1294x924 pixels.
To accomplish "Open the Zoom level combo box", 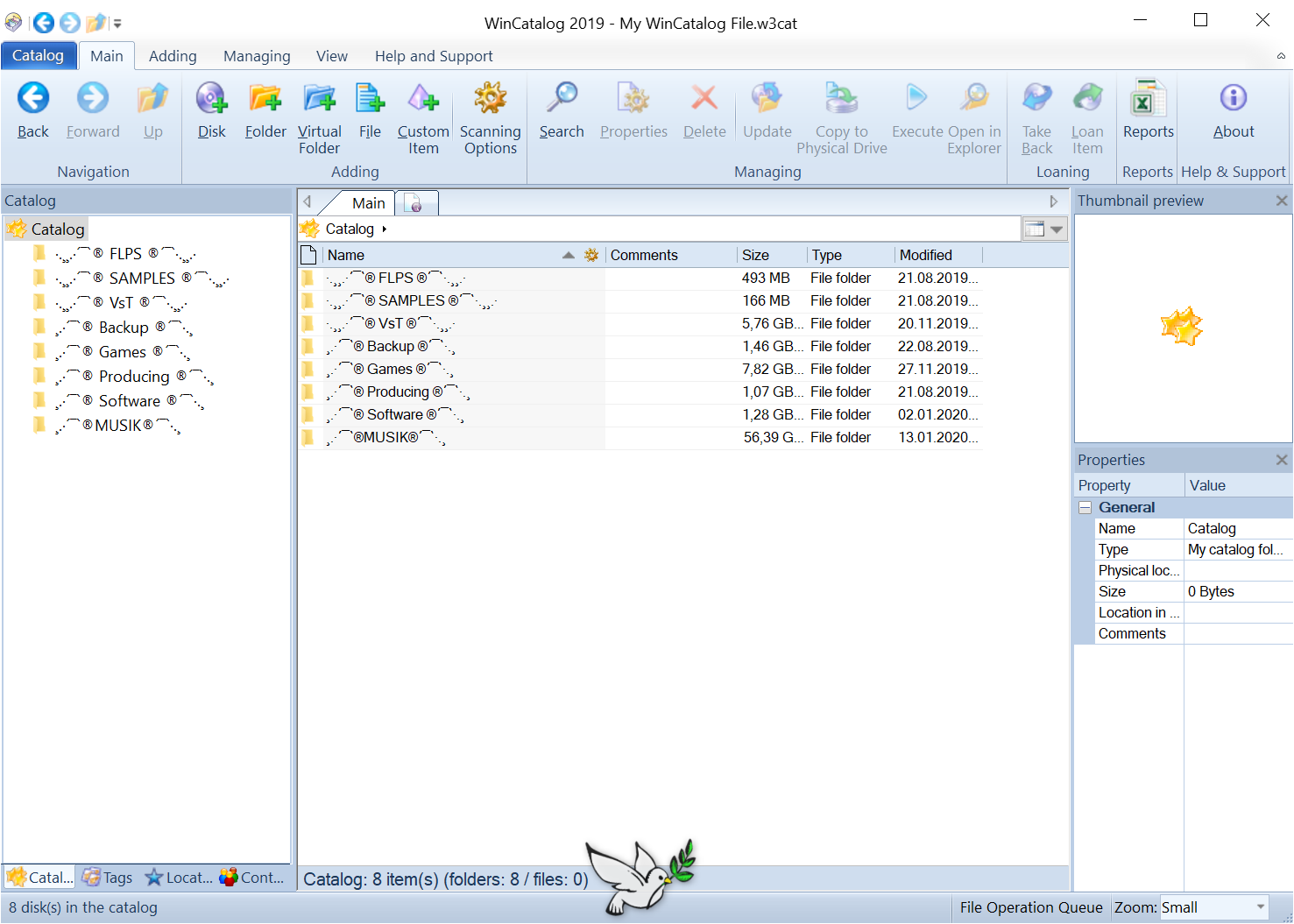I will coord(1214,907).
